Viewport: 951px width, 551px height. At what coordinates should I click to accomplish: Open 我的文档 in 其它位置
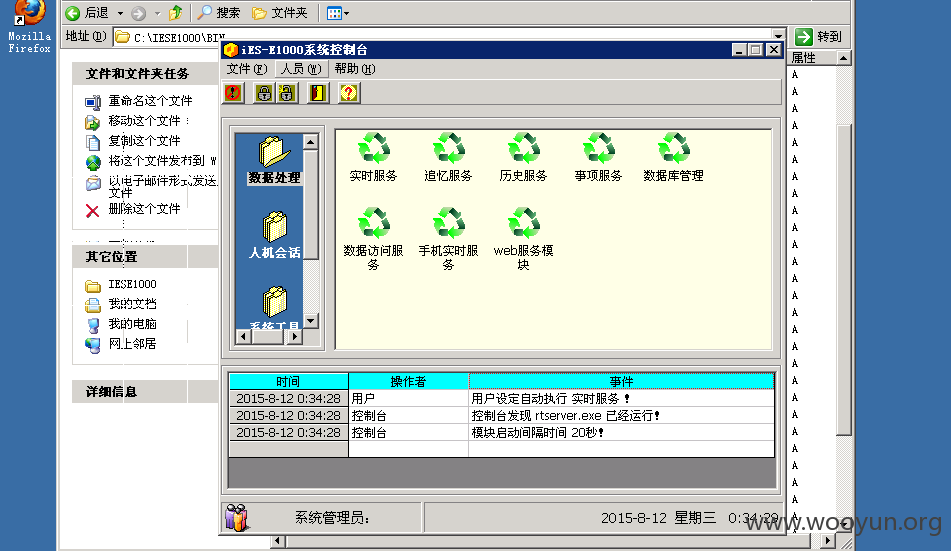(132, 303)
